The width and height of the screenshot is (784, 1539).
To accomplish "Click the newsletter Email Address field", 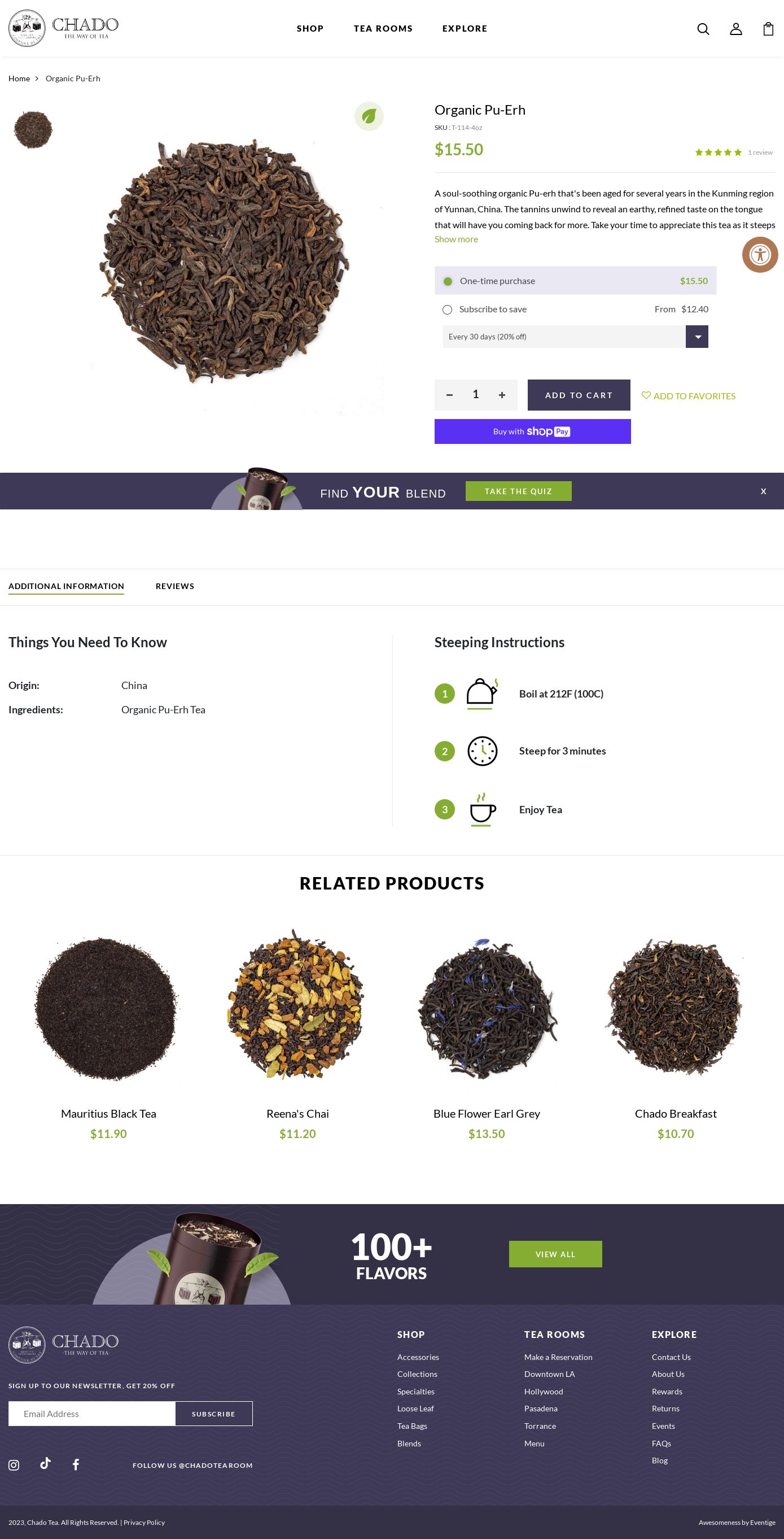I will [x=91, y=1414].
